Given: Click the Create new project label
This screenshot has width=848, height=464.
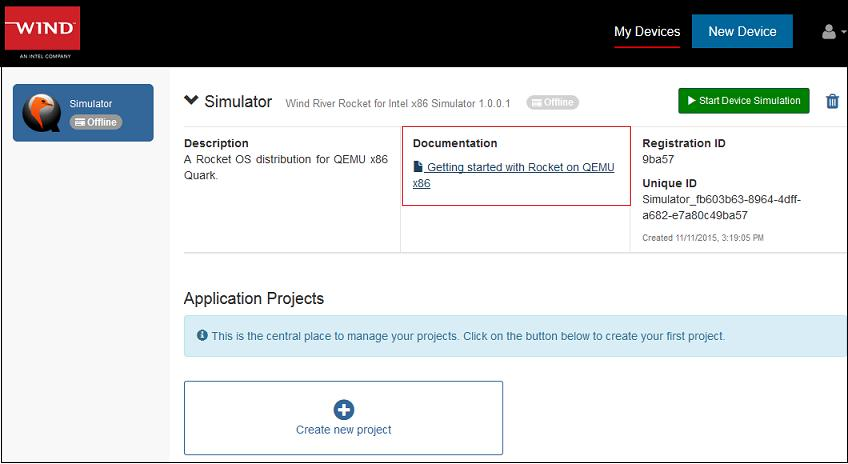Looking at the screenshot, I should click(x=343, y=430).
